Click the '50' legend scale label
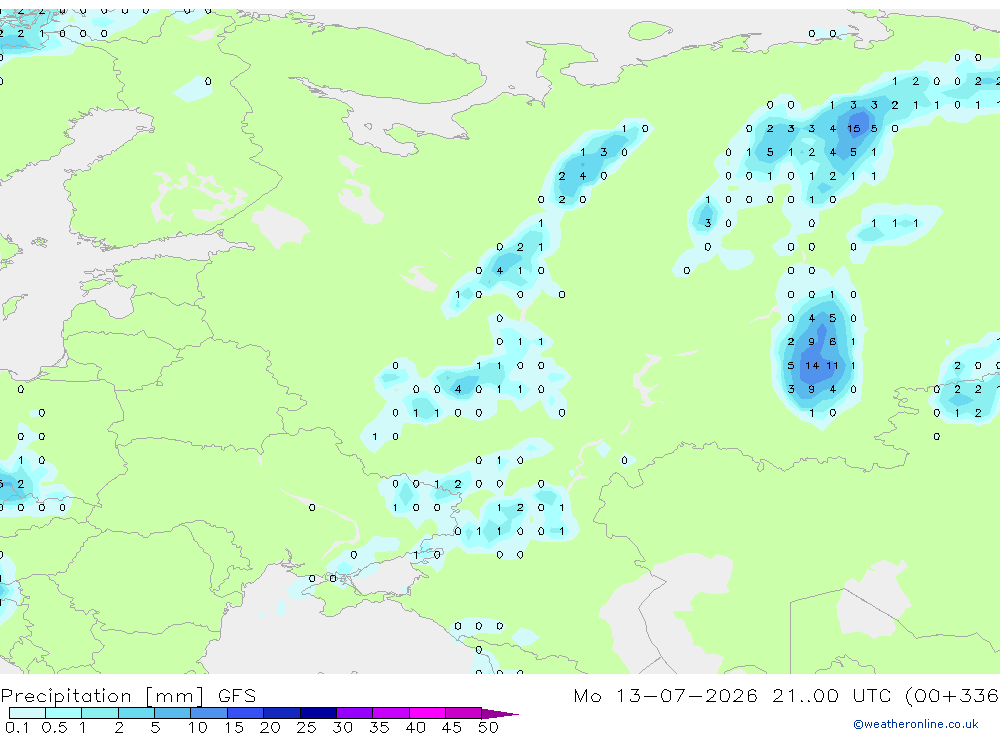 coord(488,727)
